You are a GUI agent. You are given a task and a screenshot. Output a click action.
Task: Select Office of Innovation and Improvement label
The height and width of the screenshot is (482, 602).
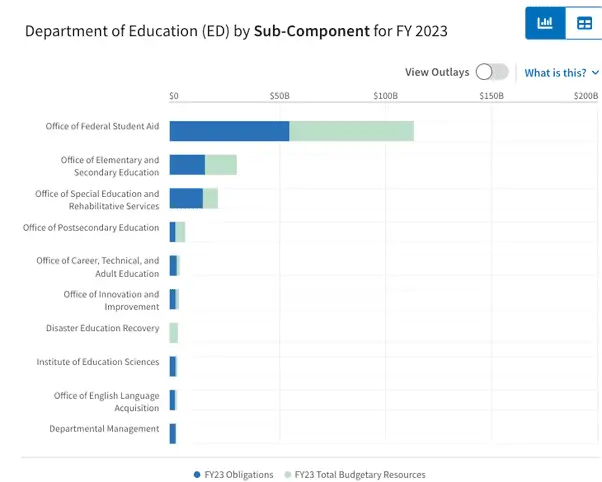point(111,301)
